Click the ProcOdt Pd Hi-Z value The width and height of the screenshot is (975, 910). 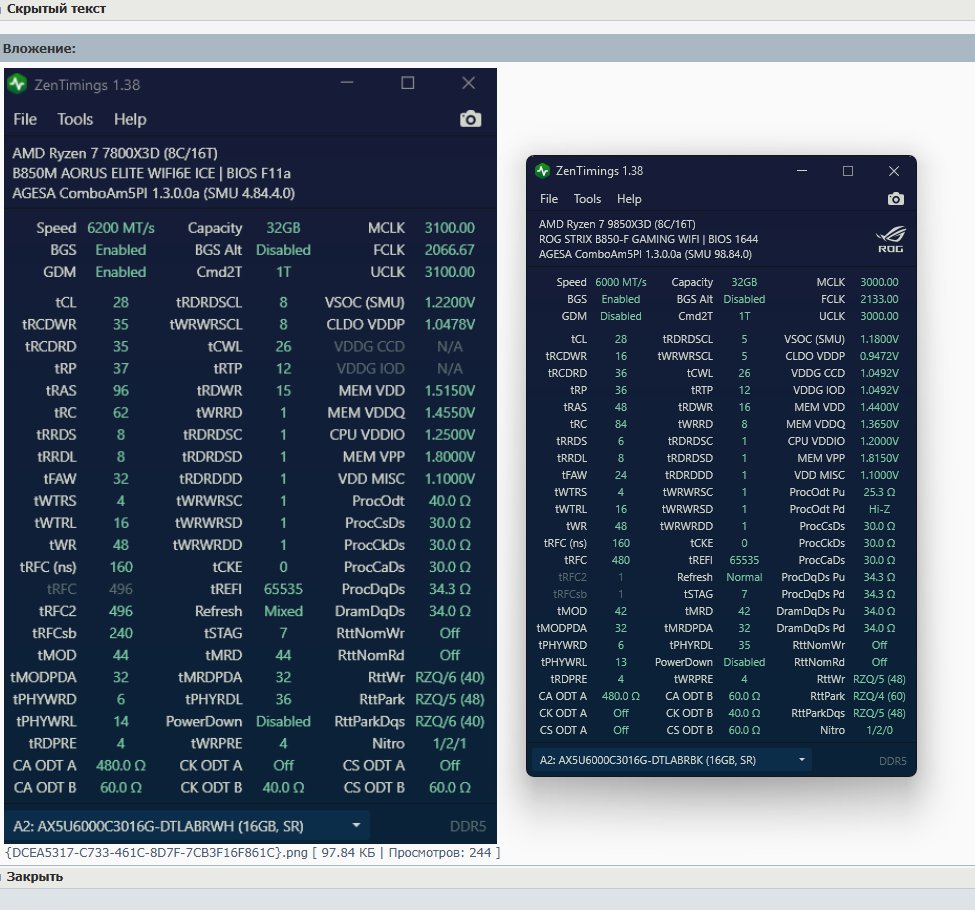879,509
